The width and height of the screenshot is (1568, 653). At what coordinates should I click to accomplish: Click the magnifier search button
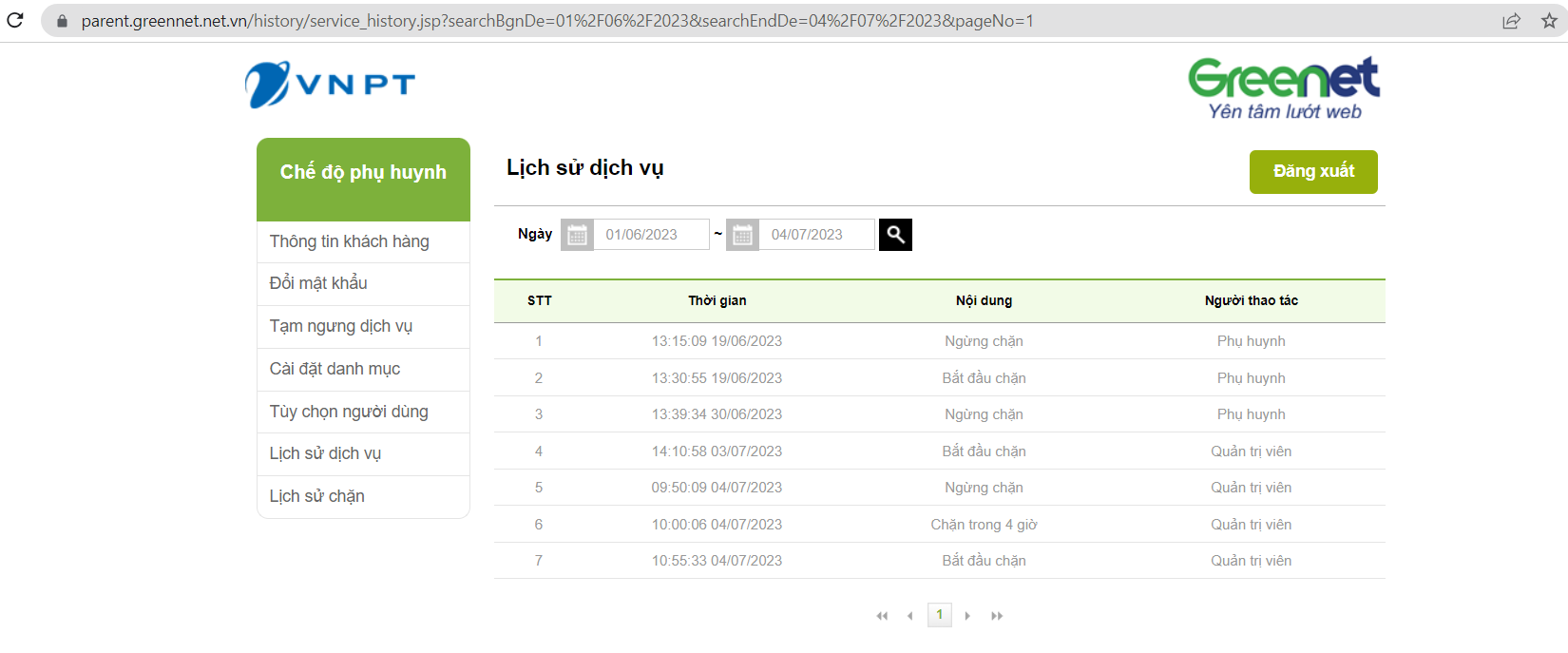(x=895, y=235)
